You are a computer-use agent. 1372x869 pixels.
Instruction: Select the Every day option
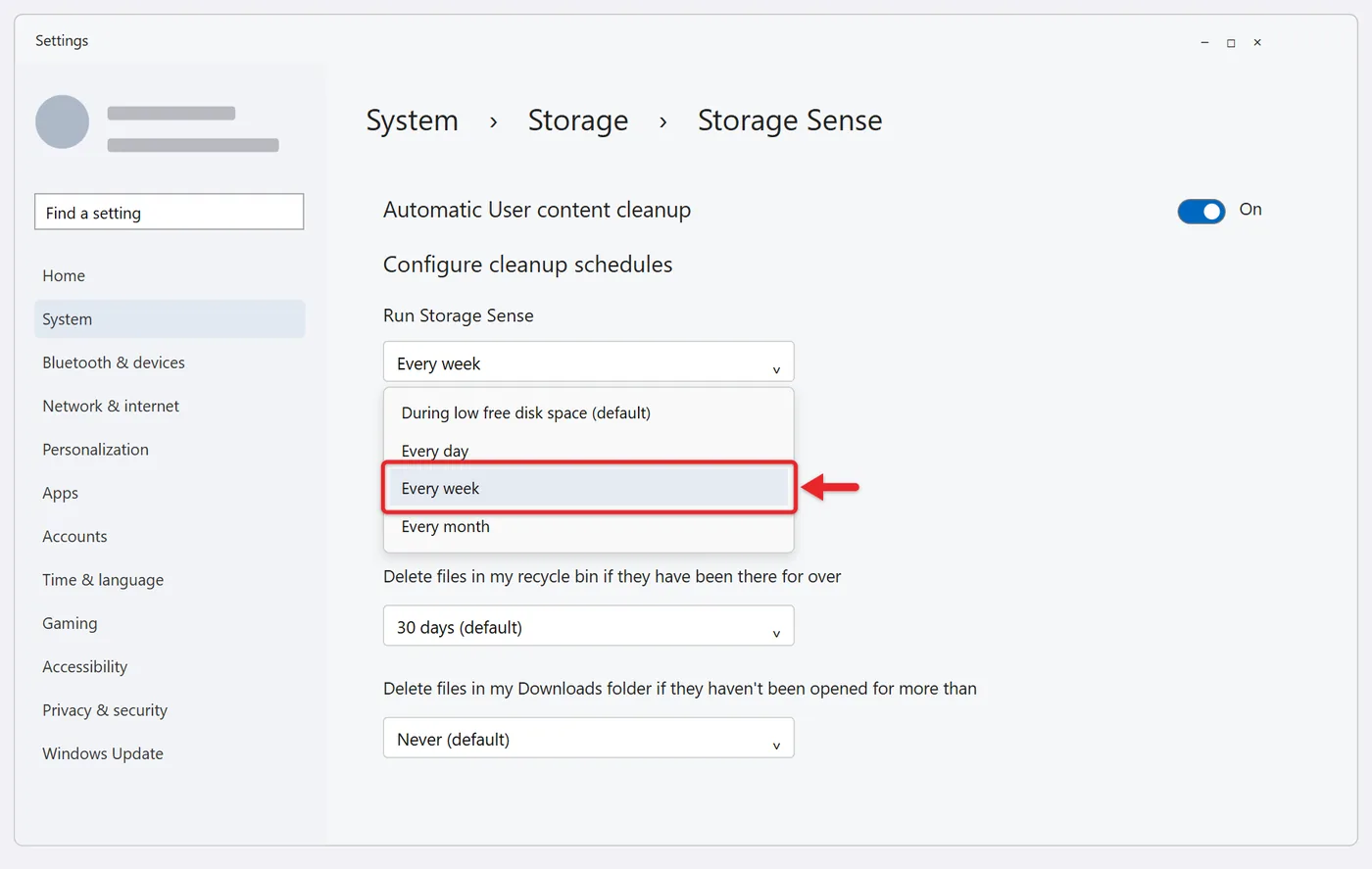588,451
